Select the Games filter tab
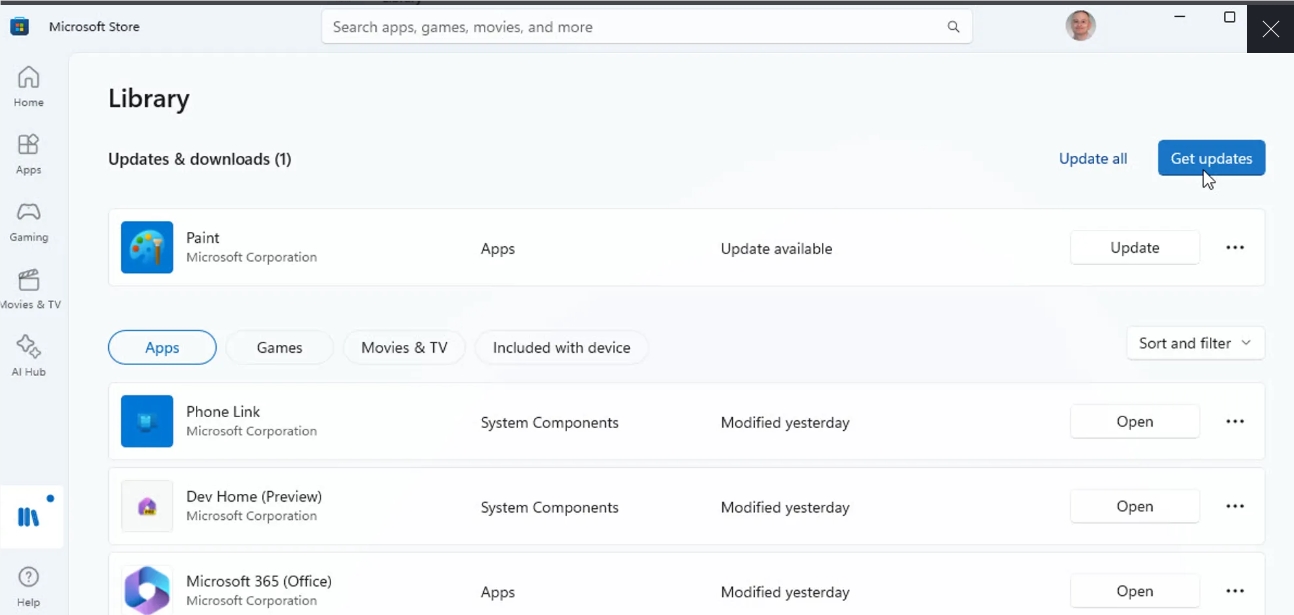 coord(279,347)
